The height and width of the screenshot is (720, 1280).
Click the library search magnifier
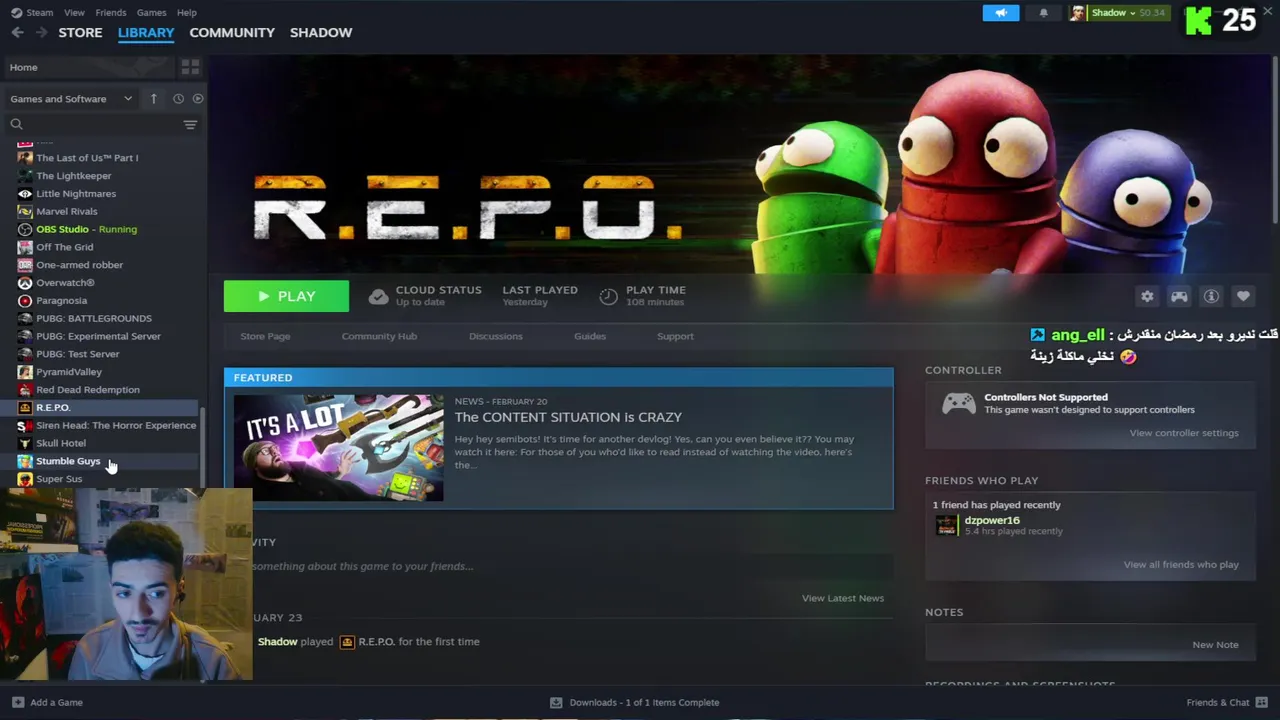coord(16,124)
